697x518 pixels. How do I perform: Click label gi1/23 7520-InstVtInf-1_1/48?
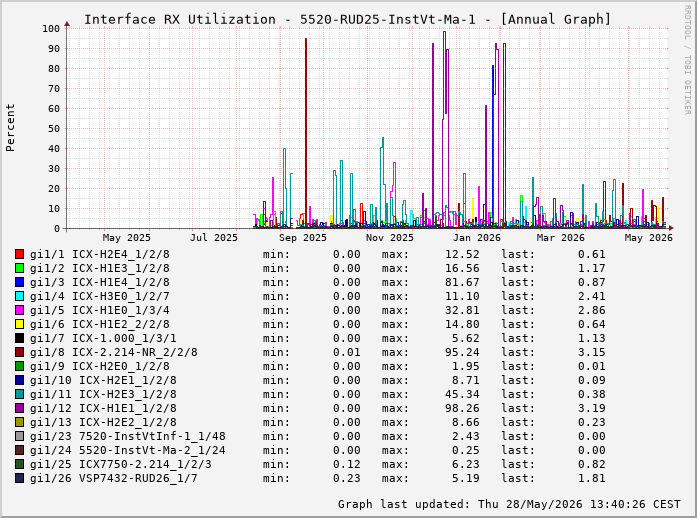(128, 436)
